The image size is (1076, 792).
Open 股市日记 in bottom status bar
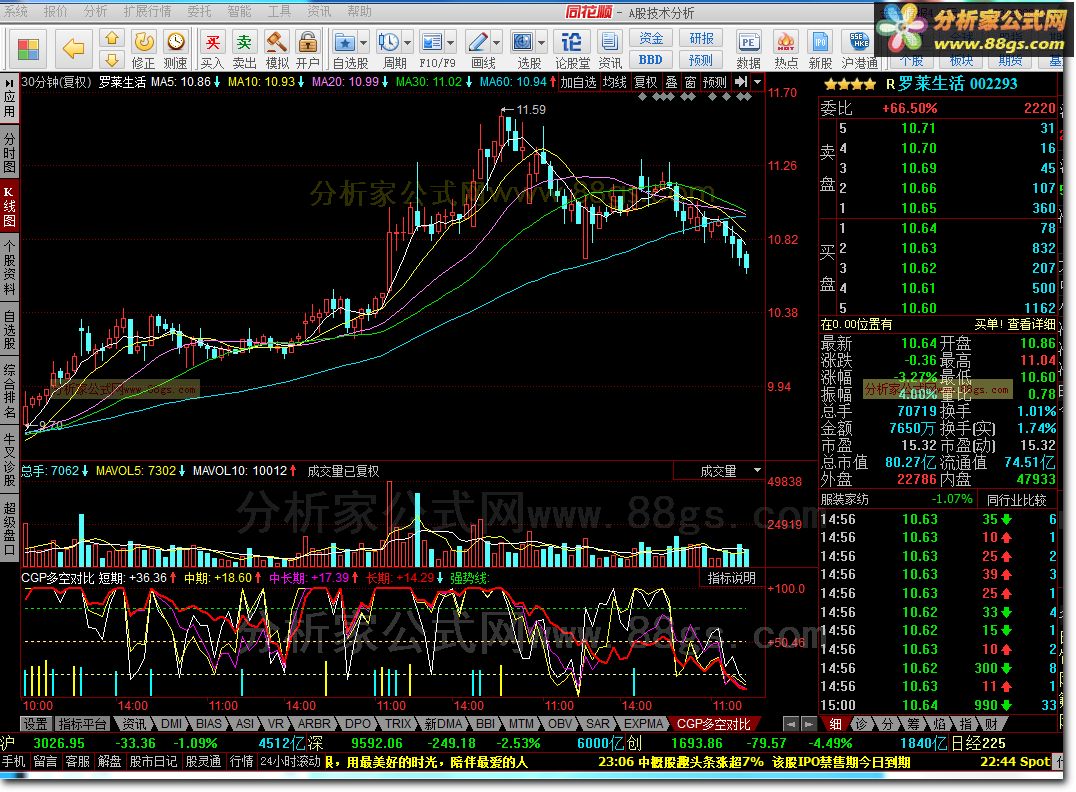point(153,761)
